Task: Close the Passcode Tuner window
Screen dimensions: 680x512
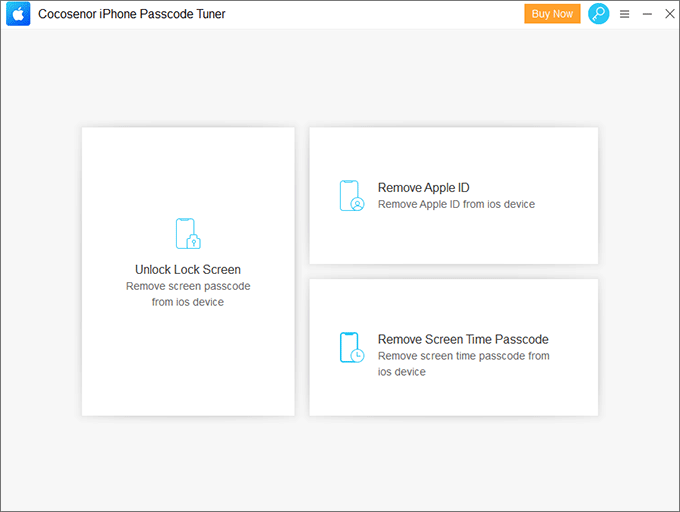Action: pyautogui.click(x=669, y=14)
